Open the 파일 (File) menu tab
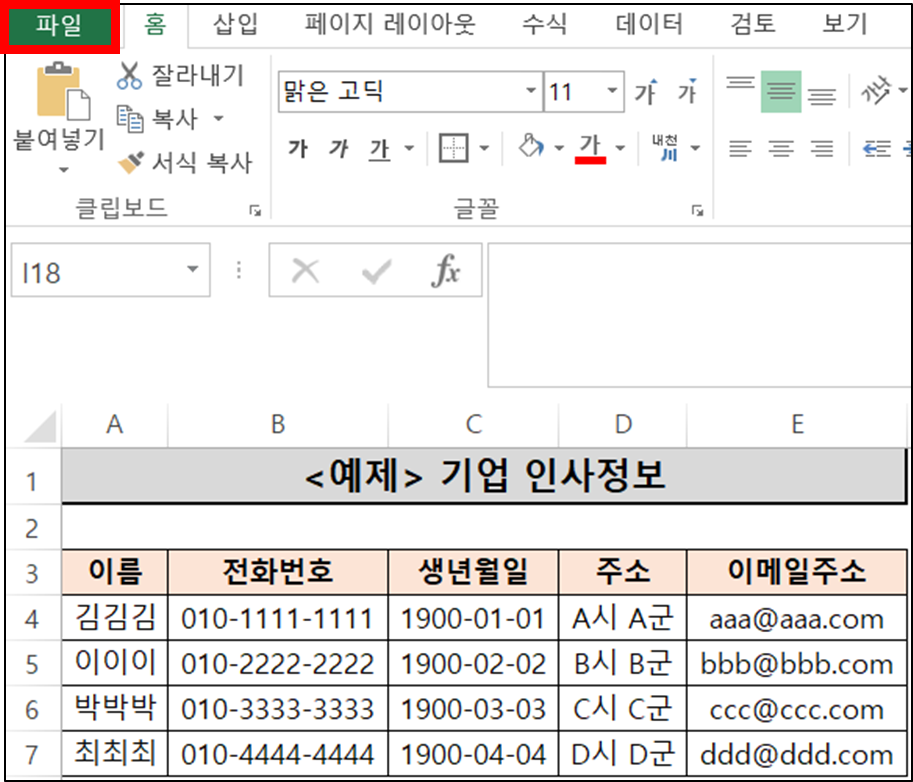The height and width of the screenshot is (782, 913). tap(59, 26)
